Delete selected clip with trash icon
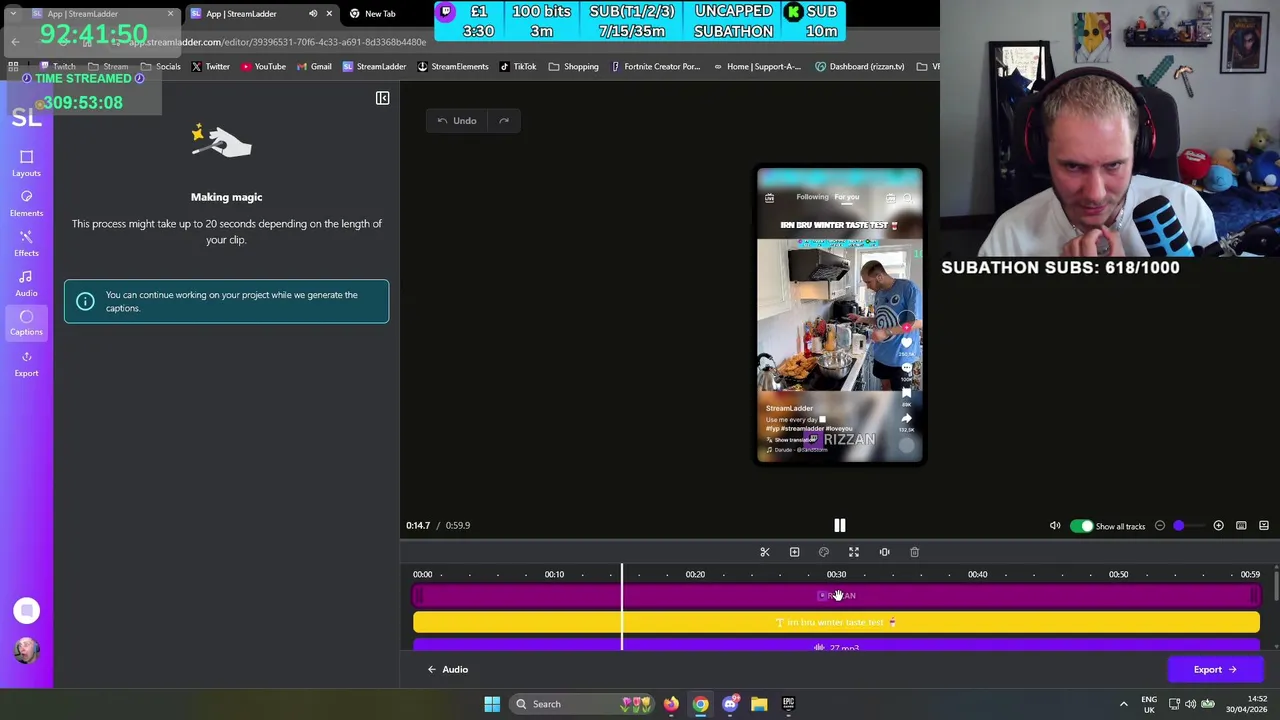This screenshot has width=1280, height=720. click(914, 552)
